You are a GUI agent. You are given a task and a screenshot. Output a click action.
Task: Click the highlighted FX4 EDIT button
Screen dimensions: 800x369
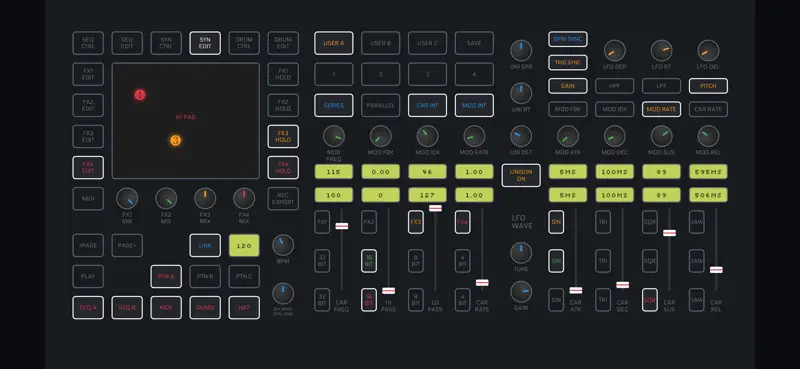pyautogui.click(x=88, y=167)
